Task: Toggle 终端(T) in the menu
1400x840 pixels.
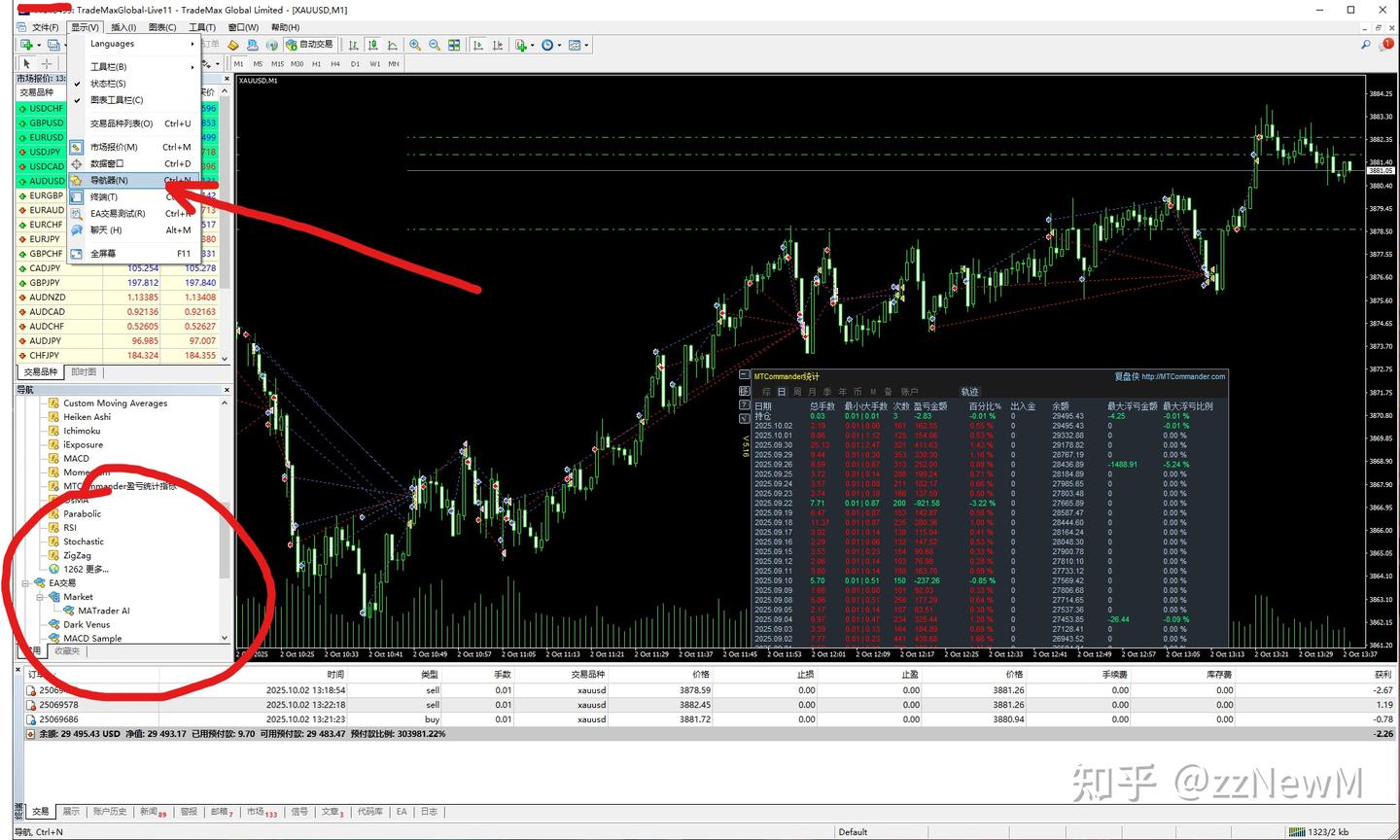Action: click(x=133, y=196)
